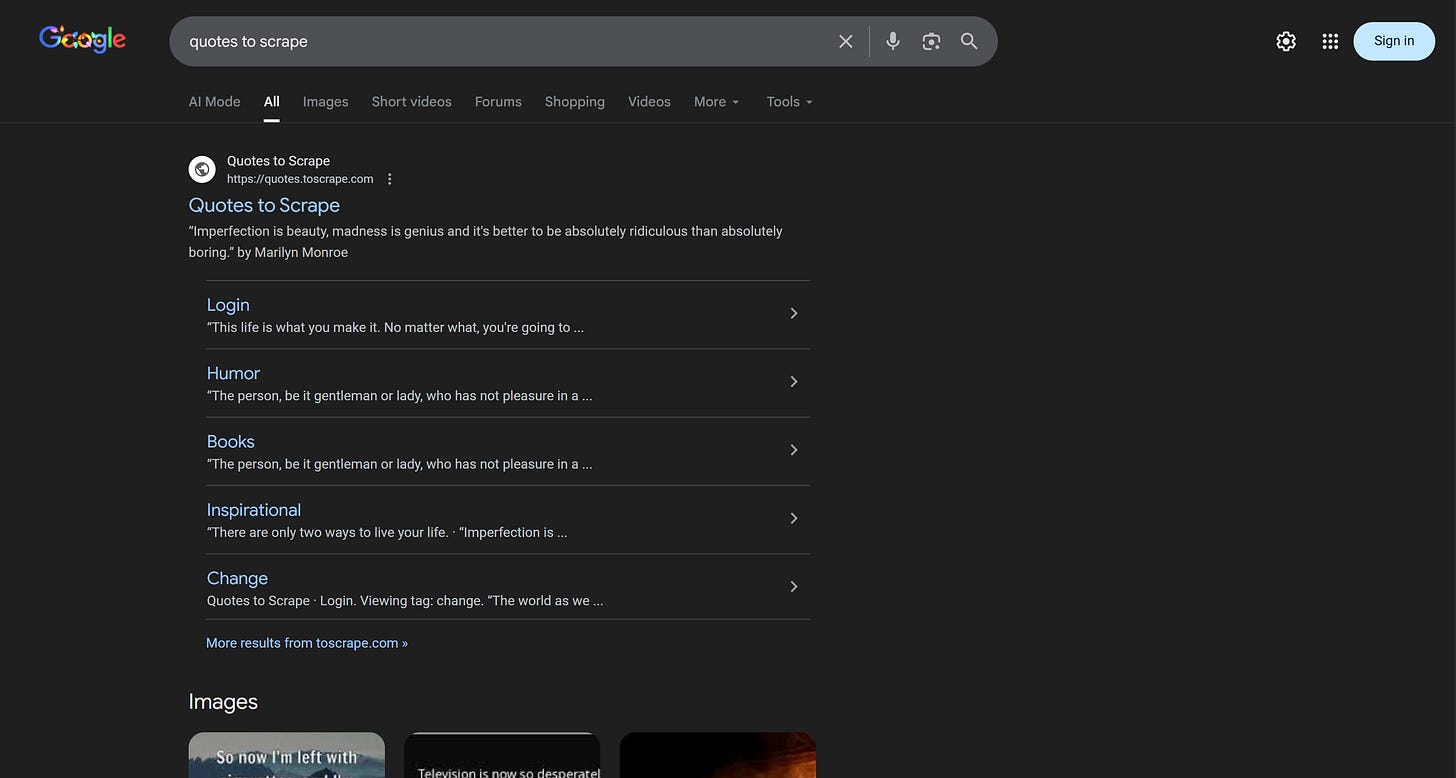Click the Quotes to Scrape favicon
The image size is (1456, 778).
coord(202,168)
